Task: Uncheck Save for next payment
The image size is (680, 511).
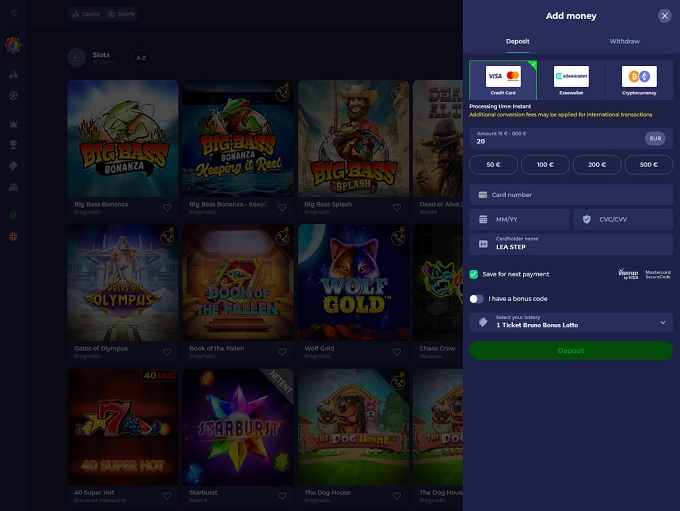Action: [x=474, y=274]
